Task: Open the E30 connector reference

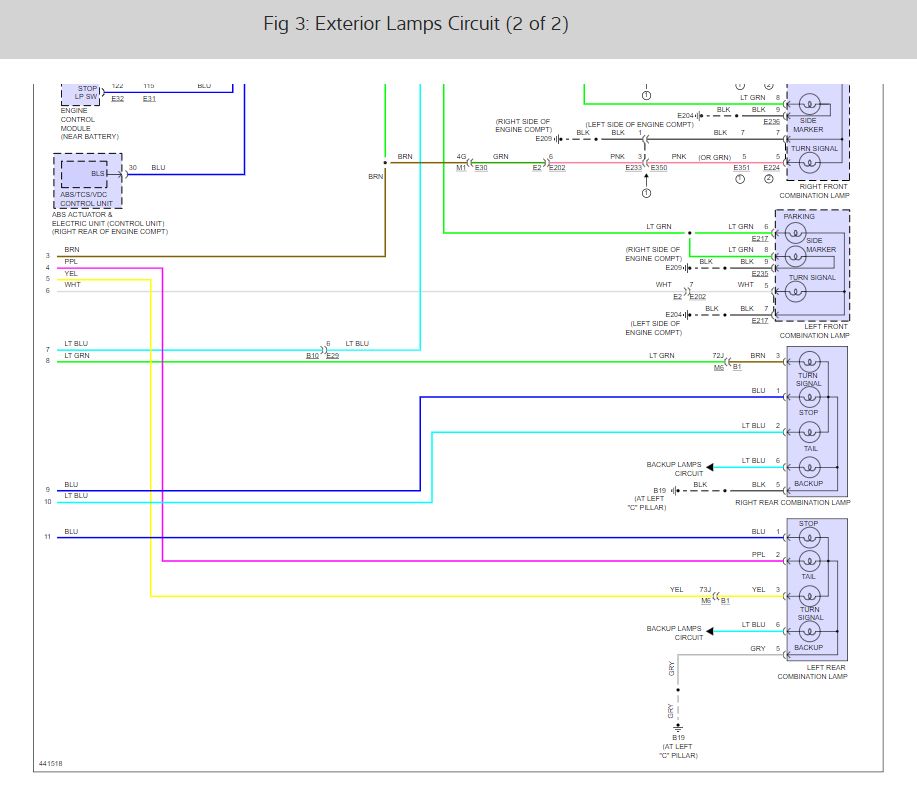Action: pos(481,168)
